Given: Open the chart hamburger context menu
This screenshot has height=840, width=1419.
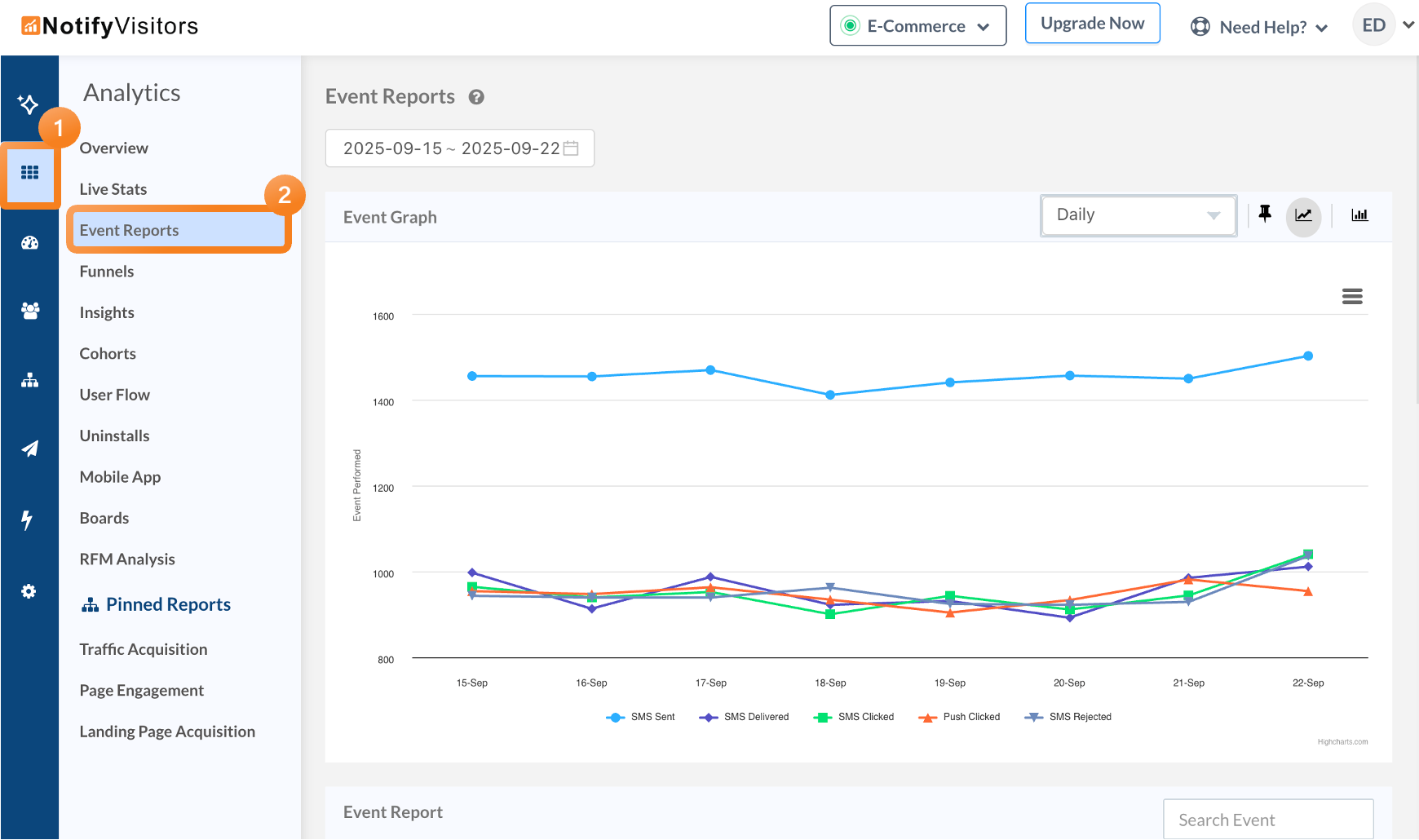Looking at the screenshot, I should [x=1352, y=296].
